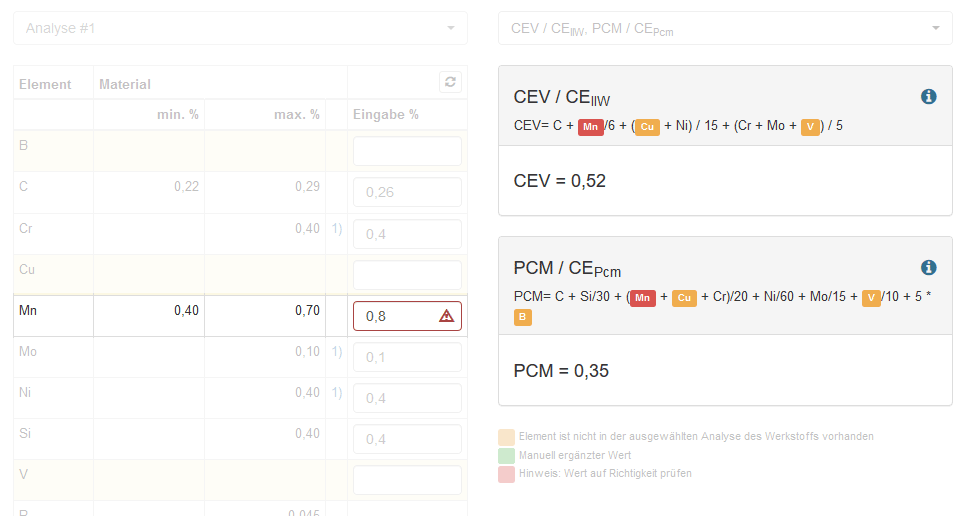Click orange V badge in CEV formula
This screenshot has height=516, width=963.
[811, 127]
